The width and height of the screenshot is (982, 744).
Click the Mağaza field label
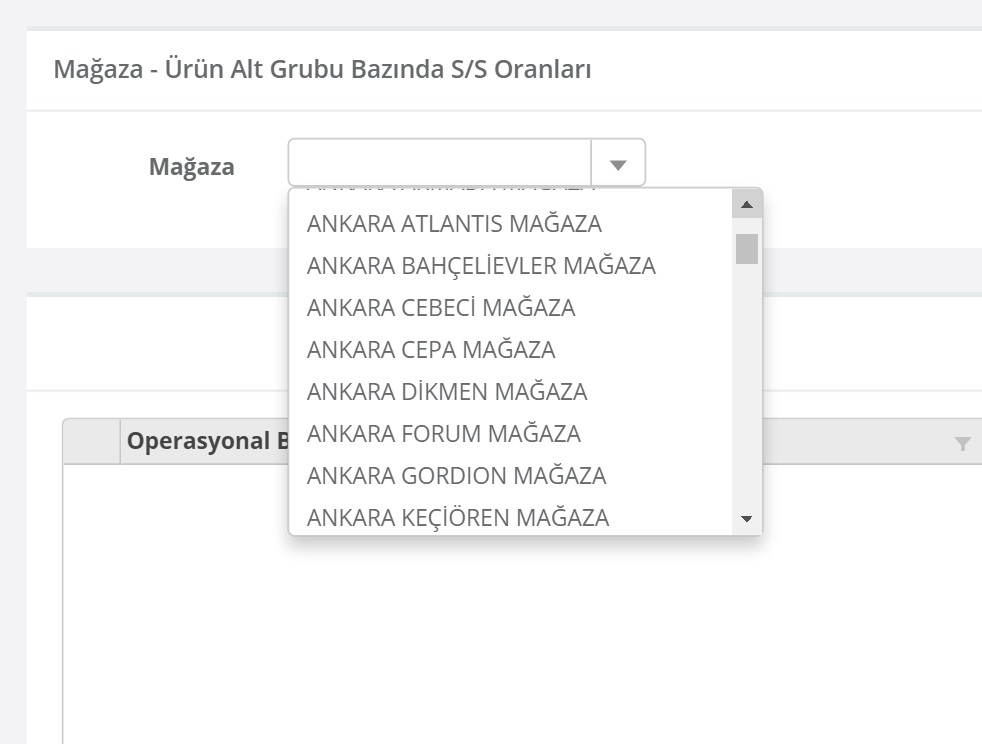pyautogui.click(x=192, y=167)
